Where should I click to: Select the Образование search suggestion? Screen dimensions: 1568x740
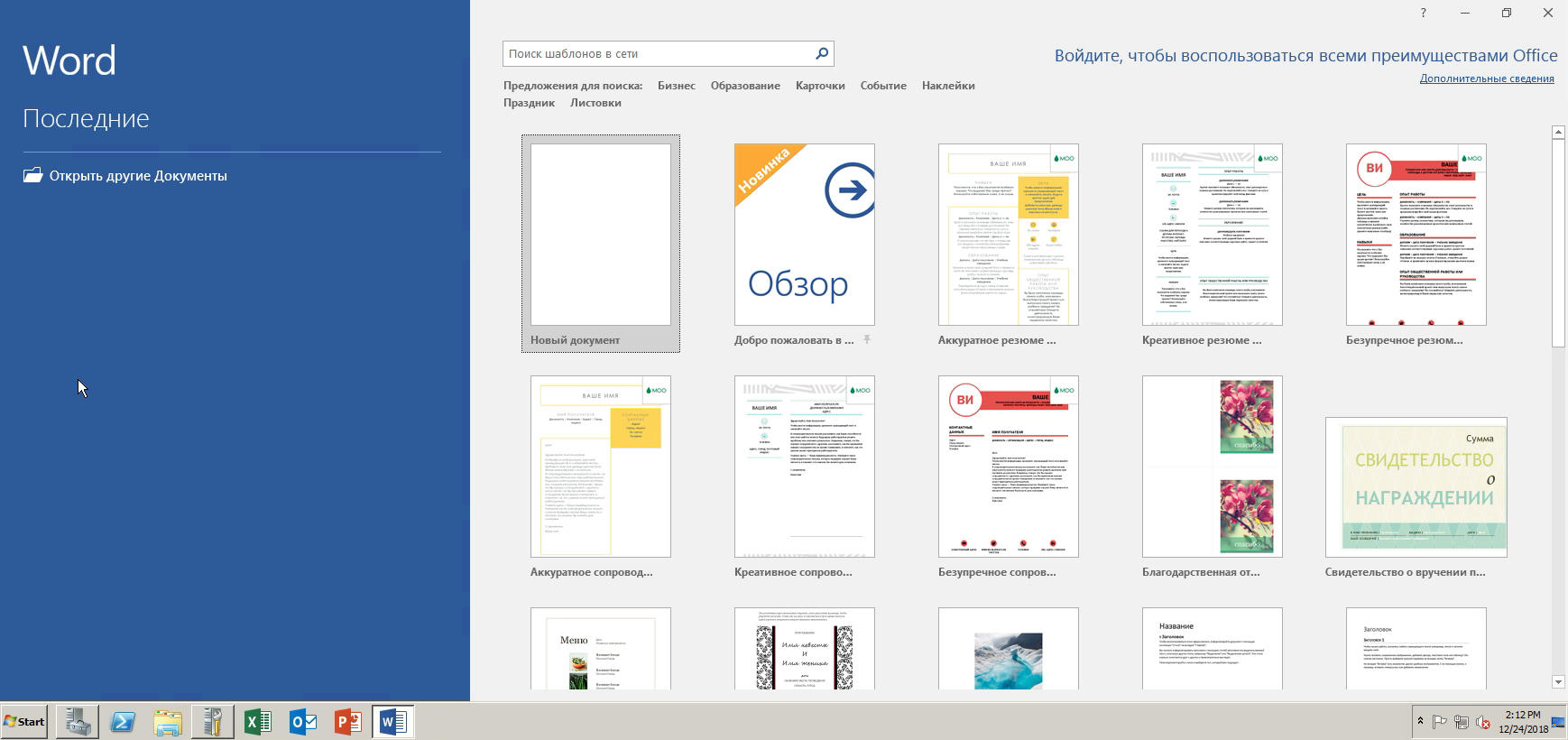click(745, 86)
